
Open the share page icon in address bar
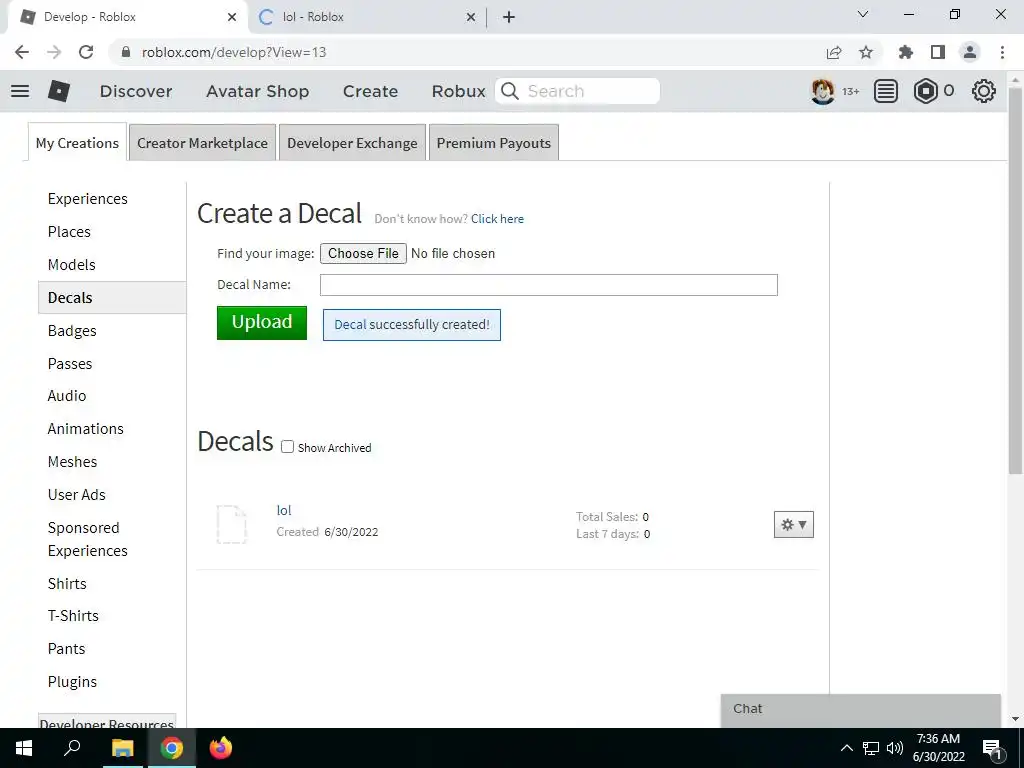pos(834,52)
